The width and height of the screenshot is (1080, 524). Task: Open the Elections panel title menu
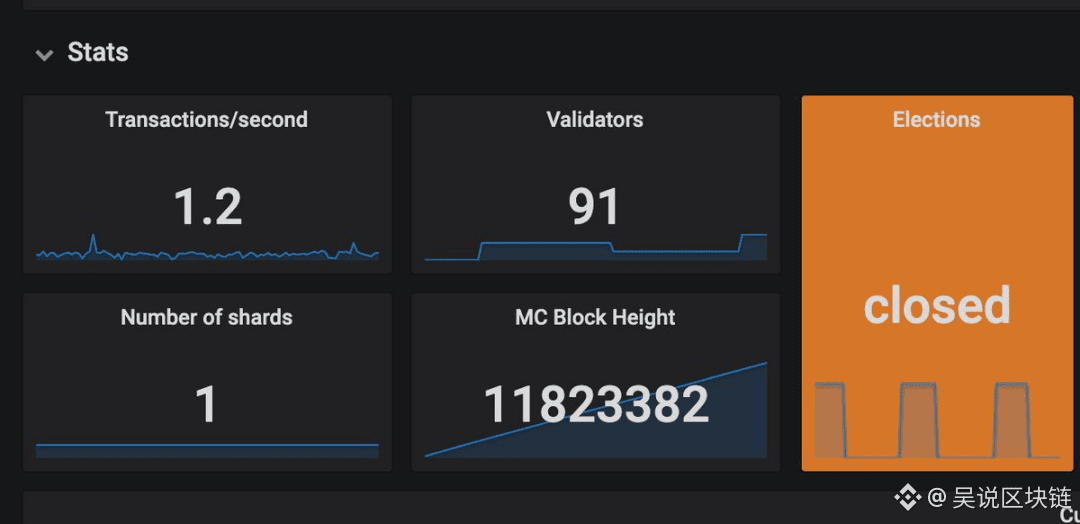click(937, 120)
